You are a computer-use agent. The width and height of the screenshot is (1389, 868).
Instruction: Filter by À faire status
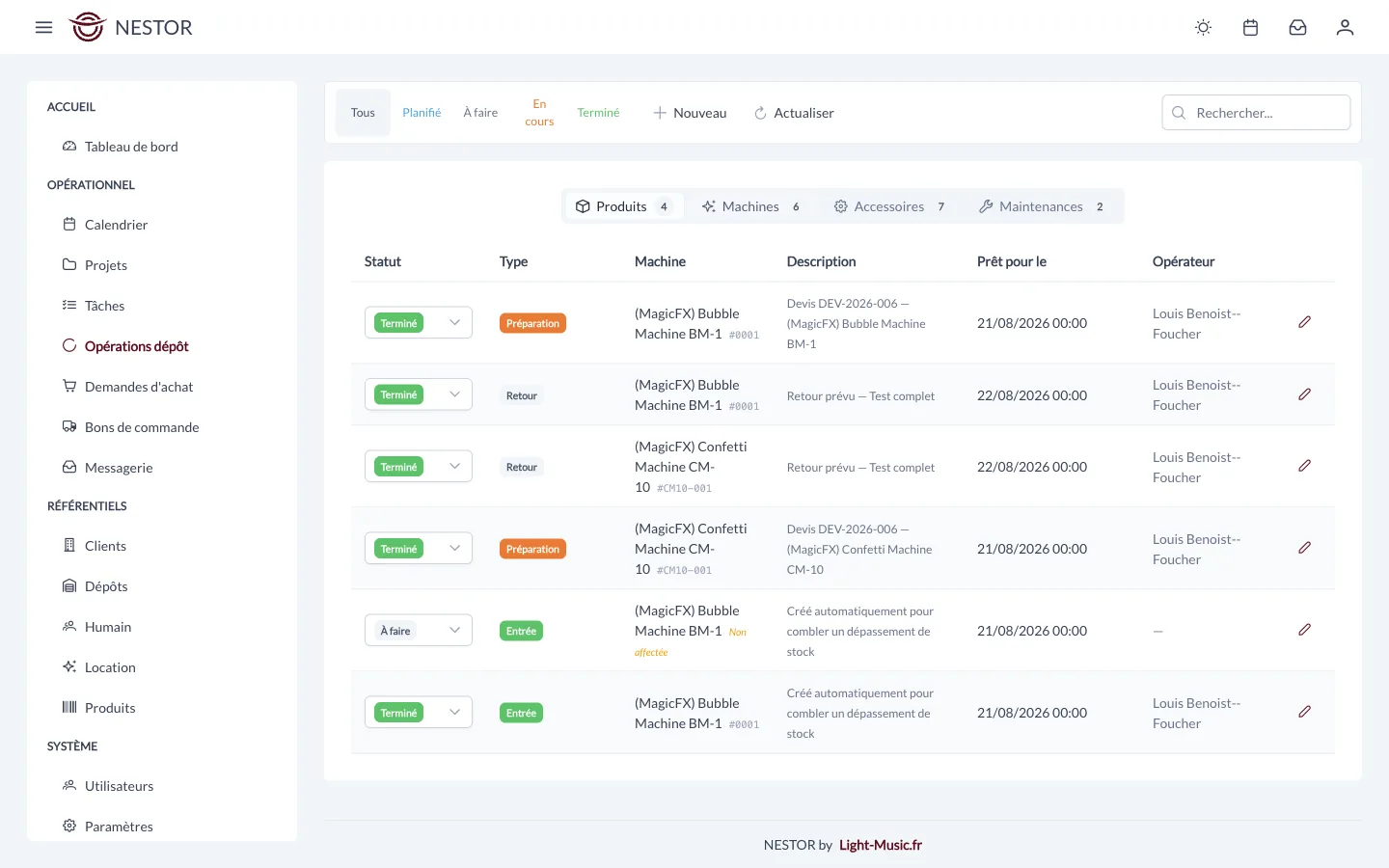[480, 113]
